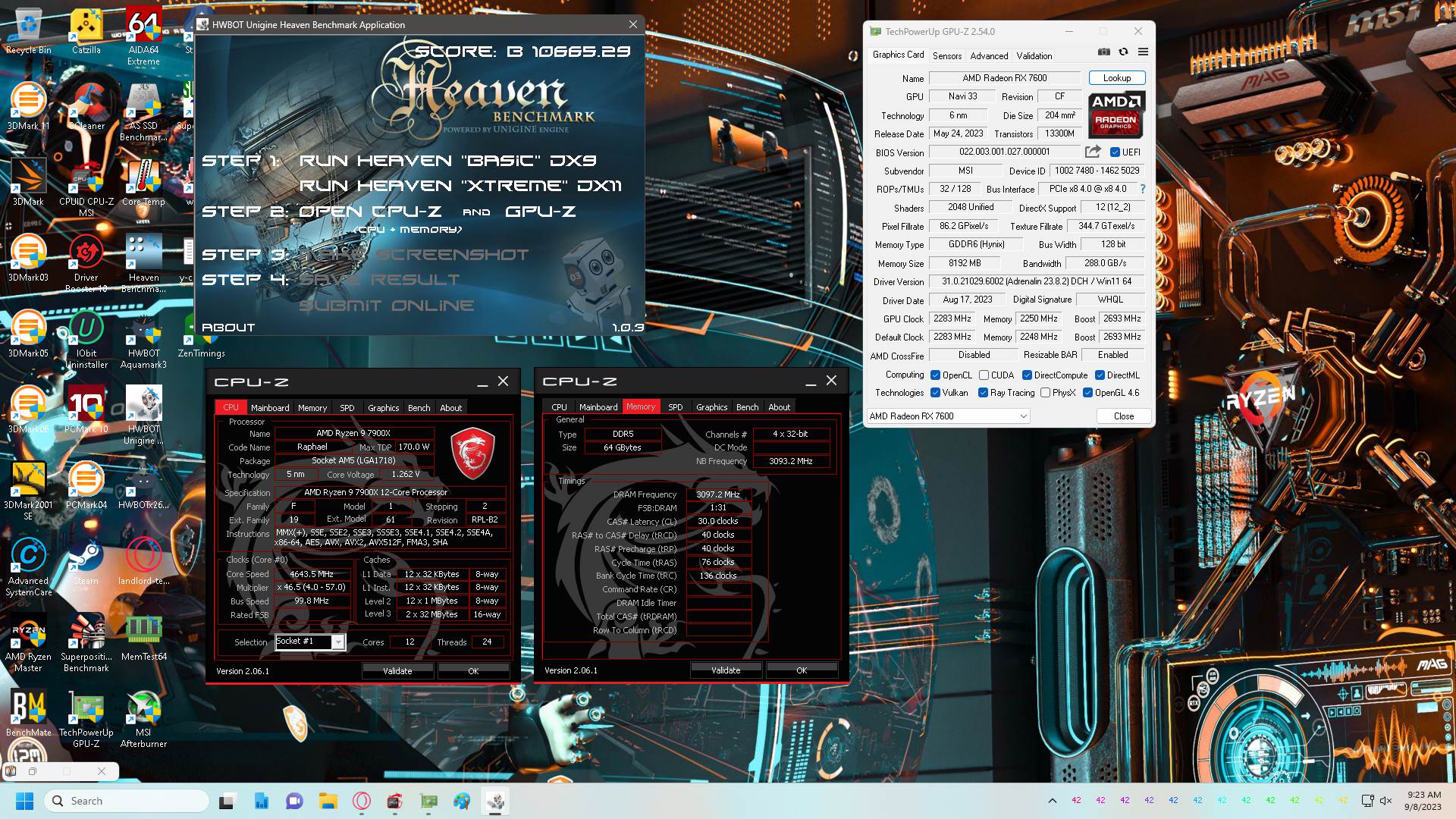Click the Bus Interface question mark icon
The image size is (1456, 819).
(x=1143, y=189)
